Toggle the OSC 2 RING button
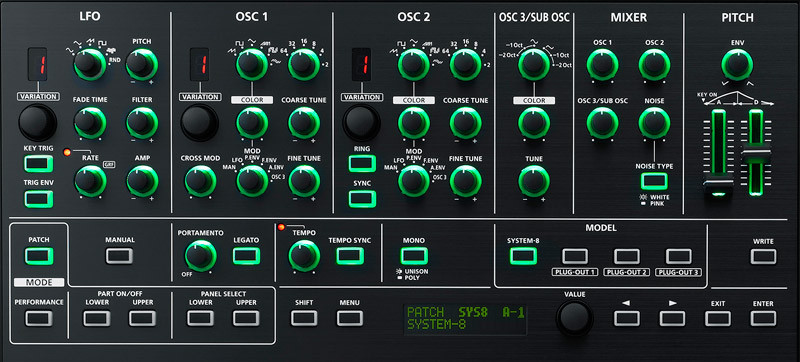The image size is (800, 362). coord(362,164)
